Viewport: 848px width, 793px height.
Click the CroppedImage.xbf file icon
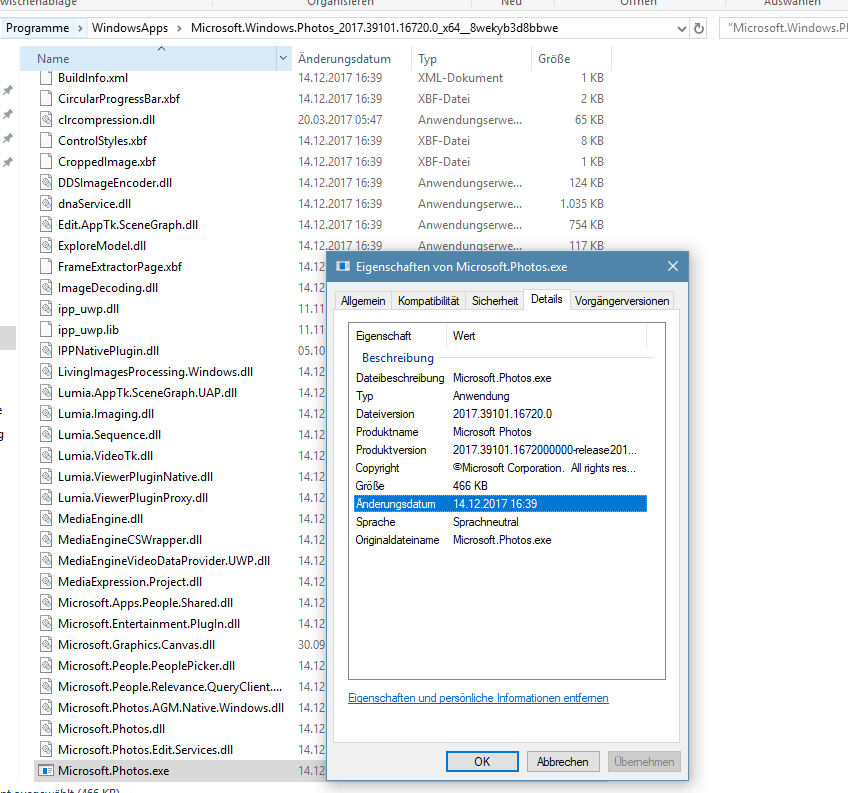click(47, 162)
